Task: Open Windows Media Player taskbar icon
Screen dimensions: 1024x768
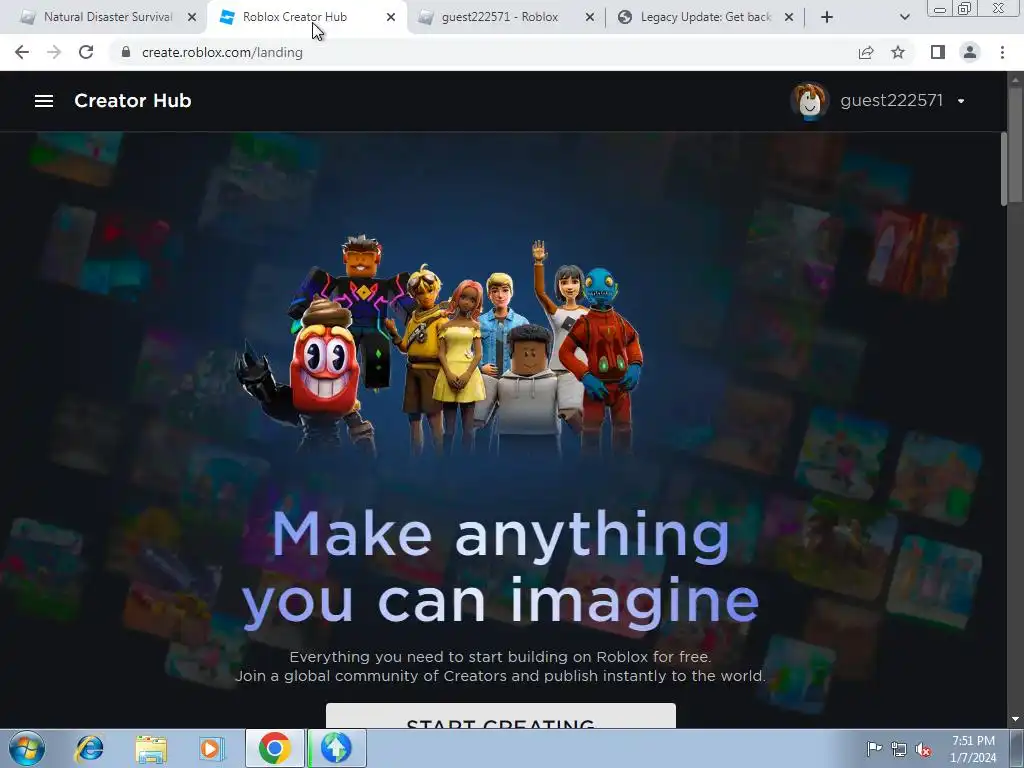Action: click(210, 748)
